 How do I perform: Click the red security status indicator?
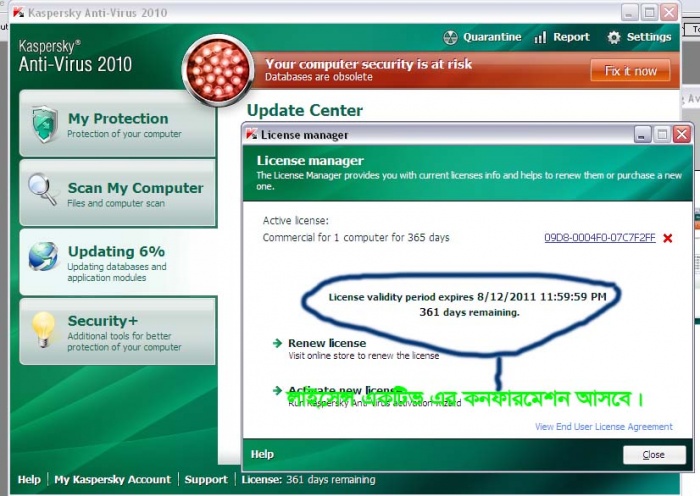click(x=218, y=70)
